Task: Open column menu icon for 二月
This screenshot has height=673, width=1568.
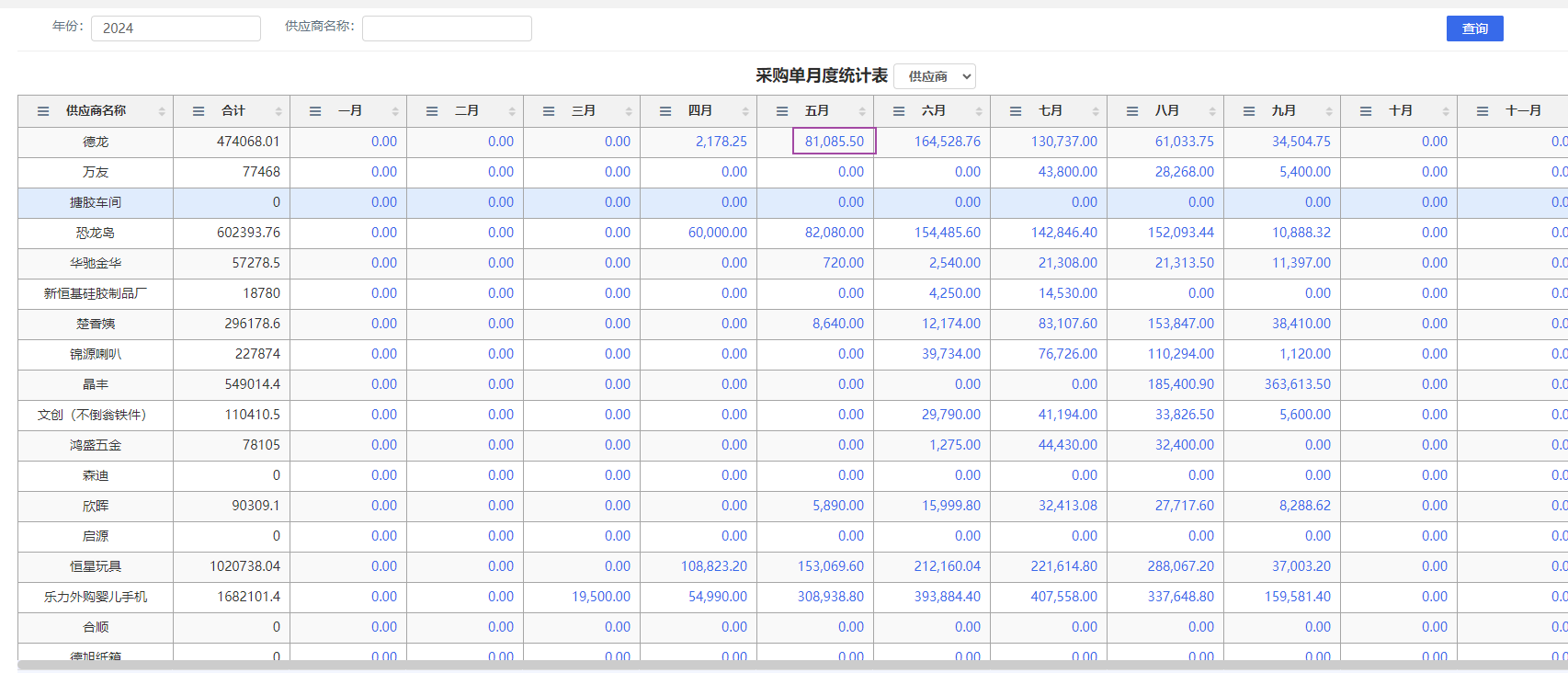Action: pos(432,111)
